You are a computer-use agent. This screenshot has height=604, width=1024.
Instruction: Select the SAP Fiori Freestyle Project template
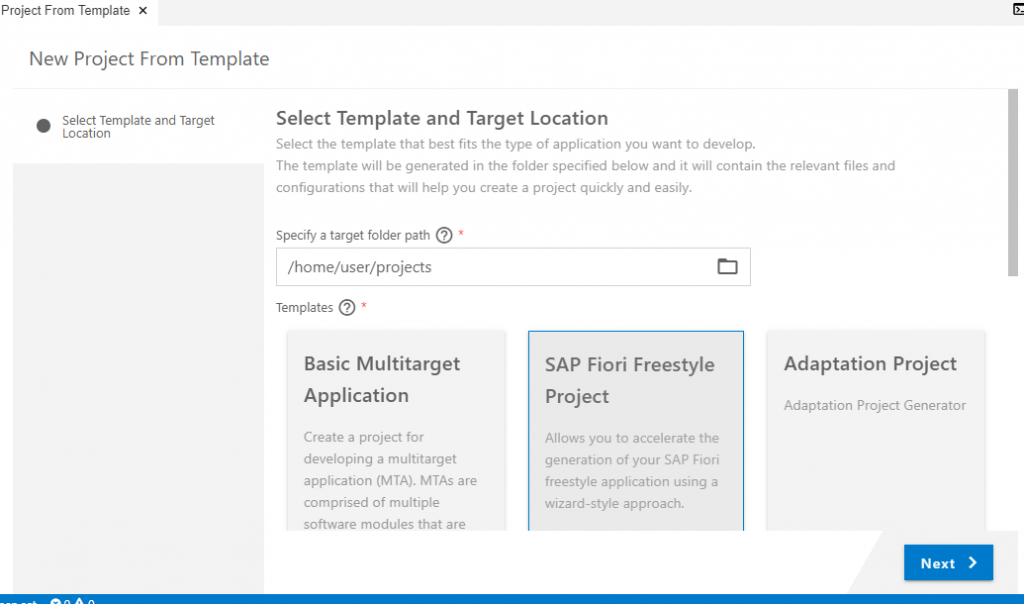click(635, 431)
